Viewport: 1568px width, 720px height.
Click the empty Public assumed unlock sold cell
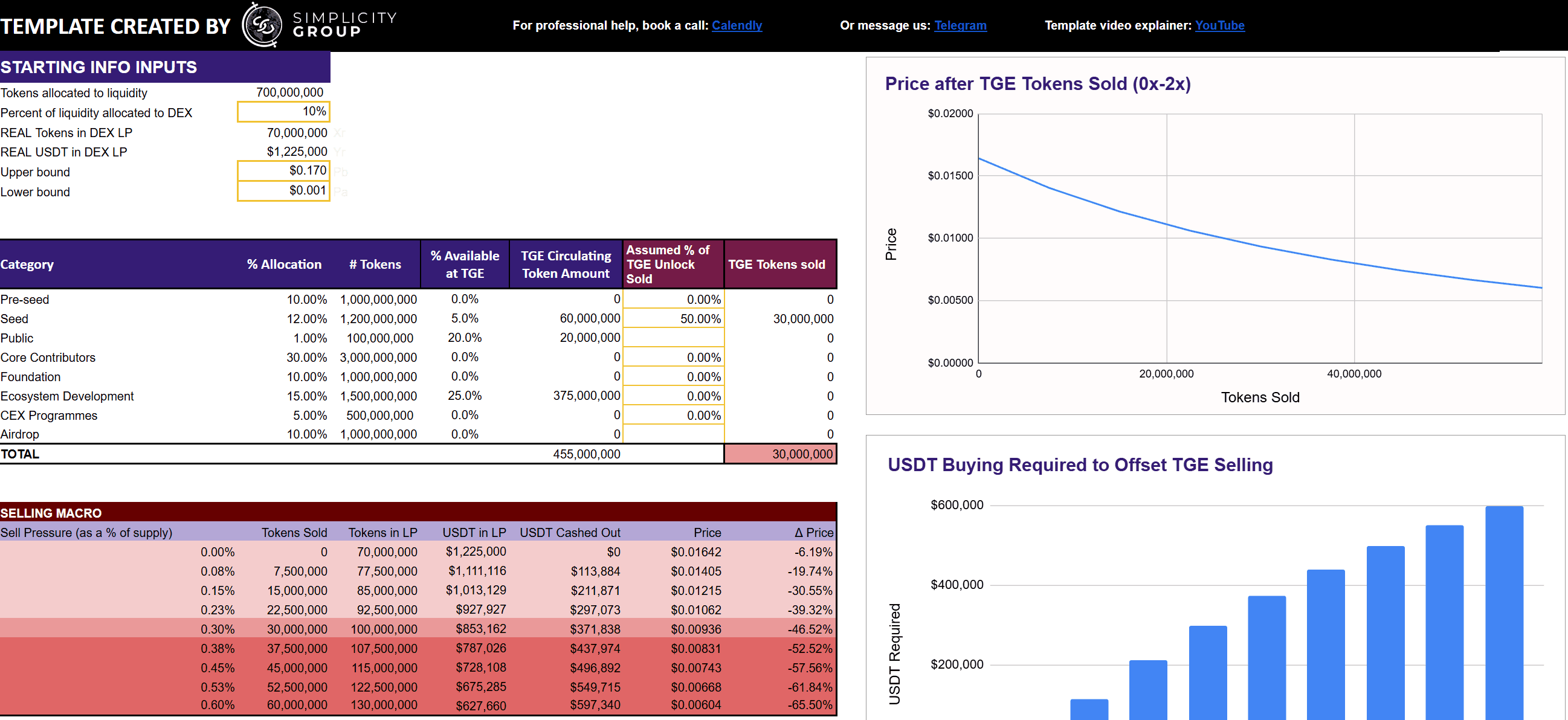click(673, 338)
